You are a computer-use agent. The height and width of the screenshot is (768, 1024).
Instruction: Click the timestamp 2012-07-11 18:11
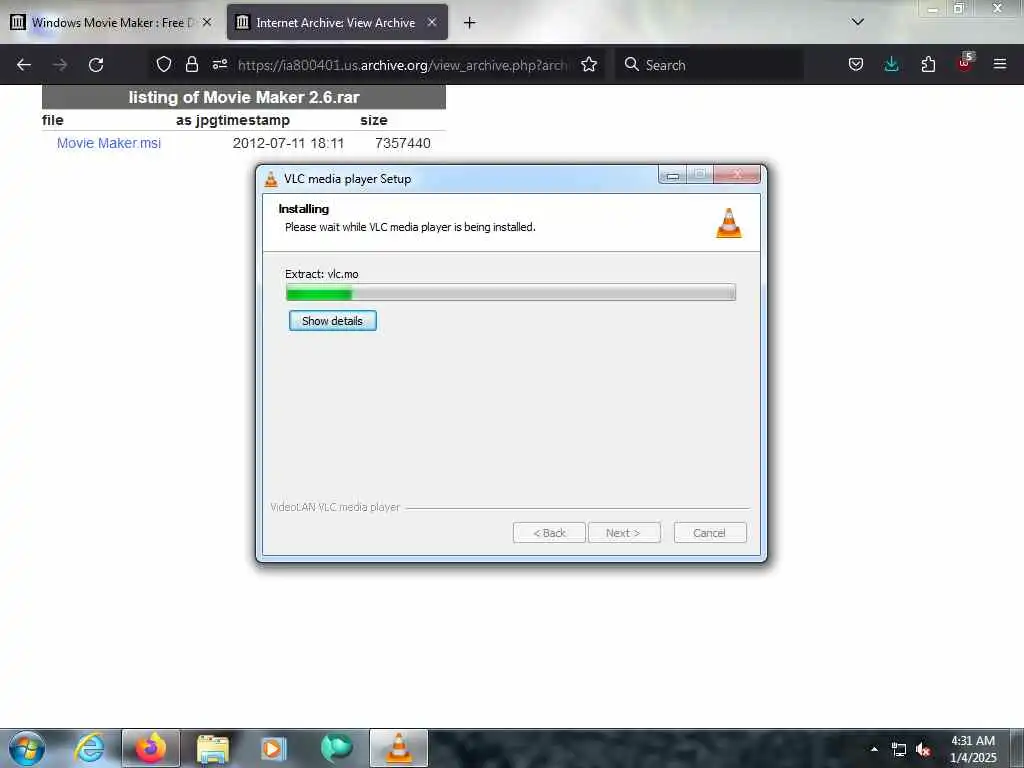pos(288,143)
